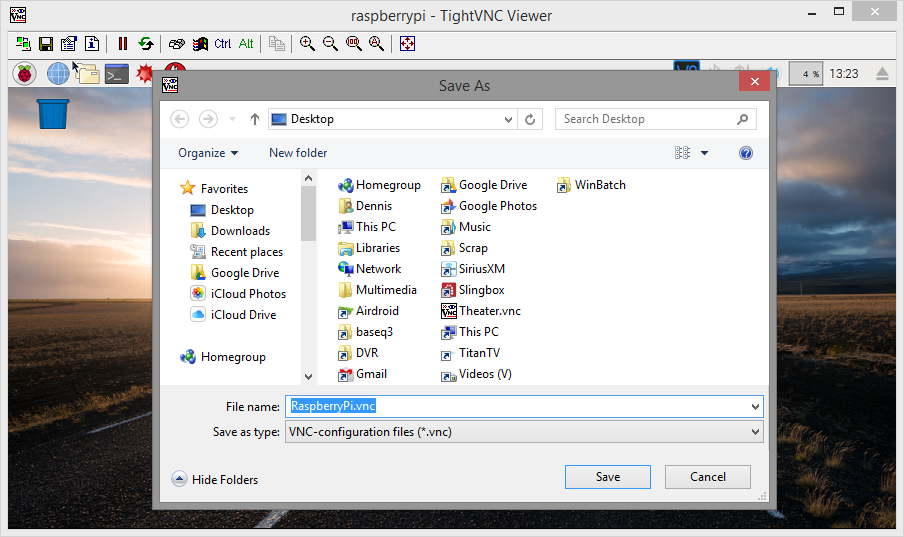Select Downloads in the navigation pane

[x=230, y=231]
